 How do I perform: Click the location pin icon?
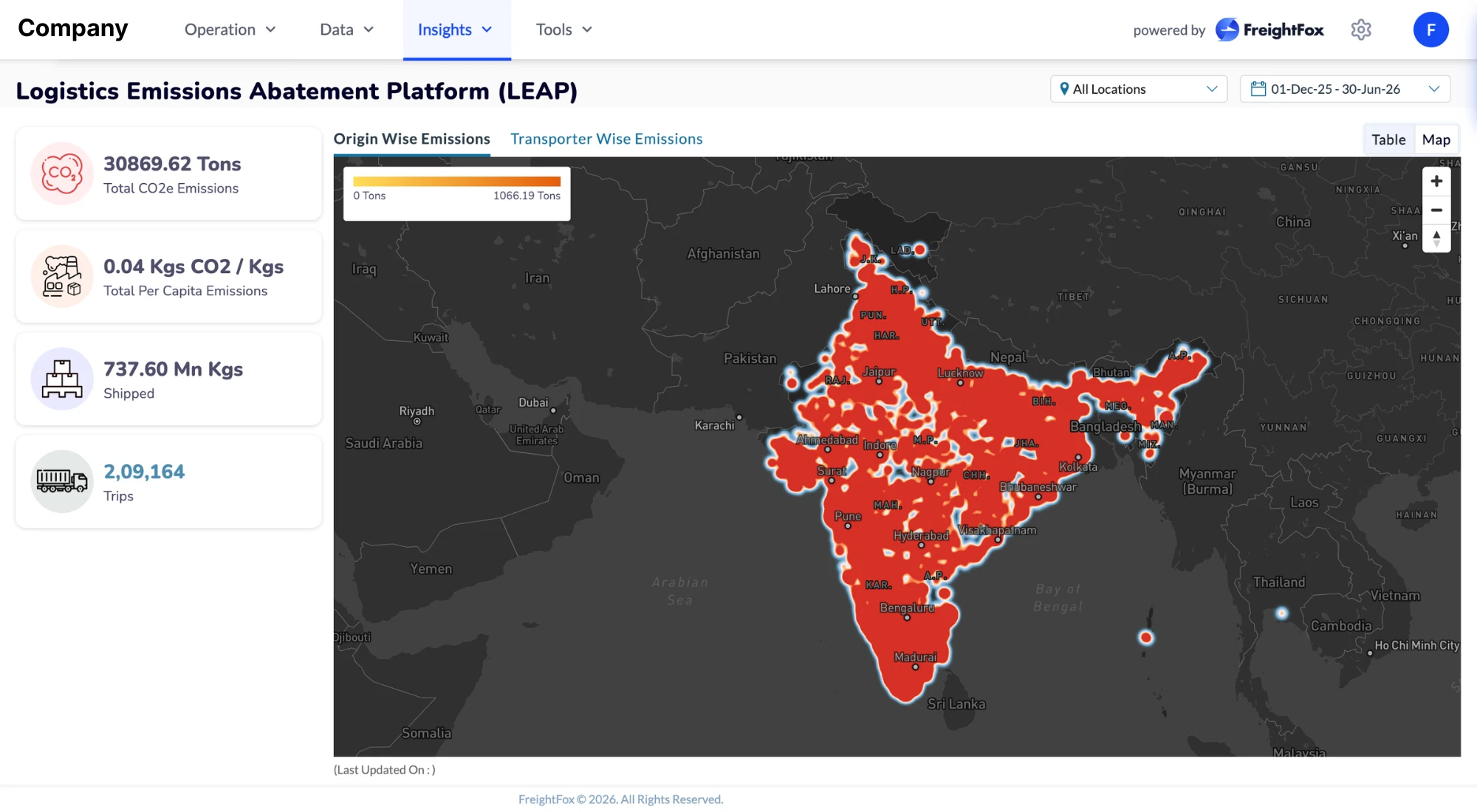pyautogui.click(x=1064, y=89)
